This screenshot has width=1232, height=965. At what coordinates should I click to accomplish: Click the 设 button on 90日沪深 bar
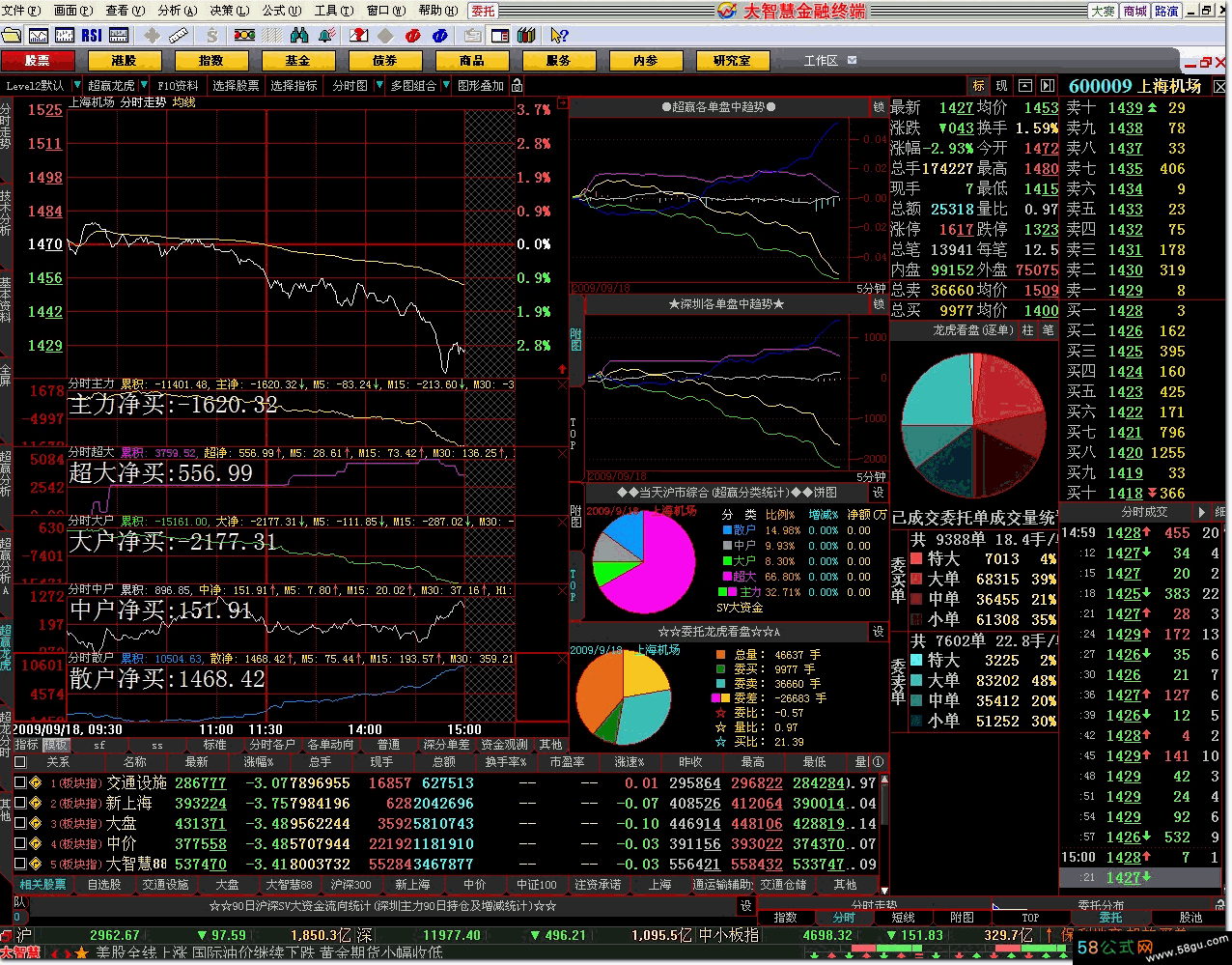pos(746,906)
